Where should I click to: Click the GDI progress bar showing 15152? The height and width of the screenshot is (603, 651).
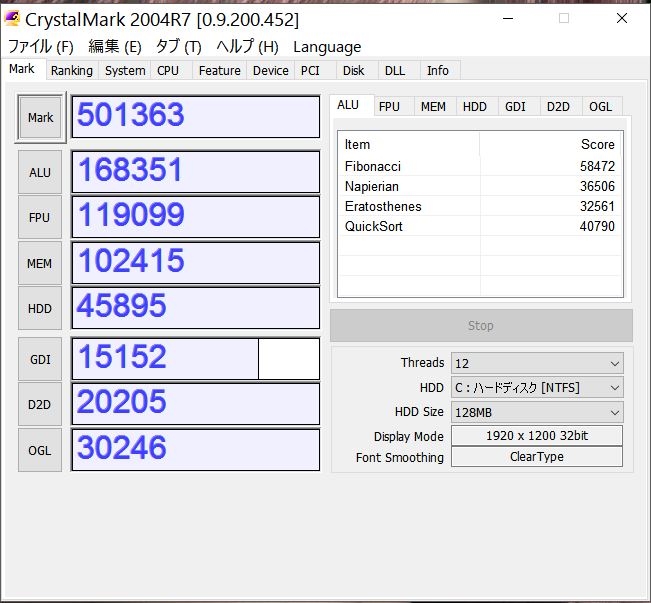(196, 359)
